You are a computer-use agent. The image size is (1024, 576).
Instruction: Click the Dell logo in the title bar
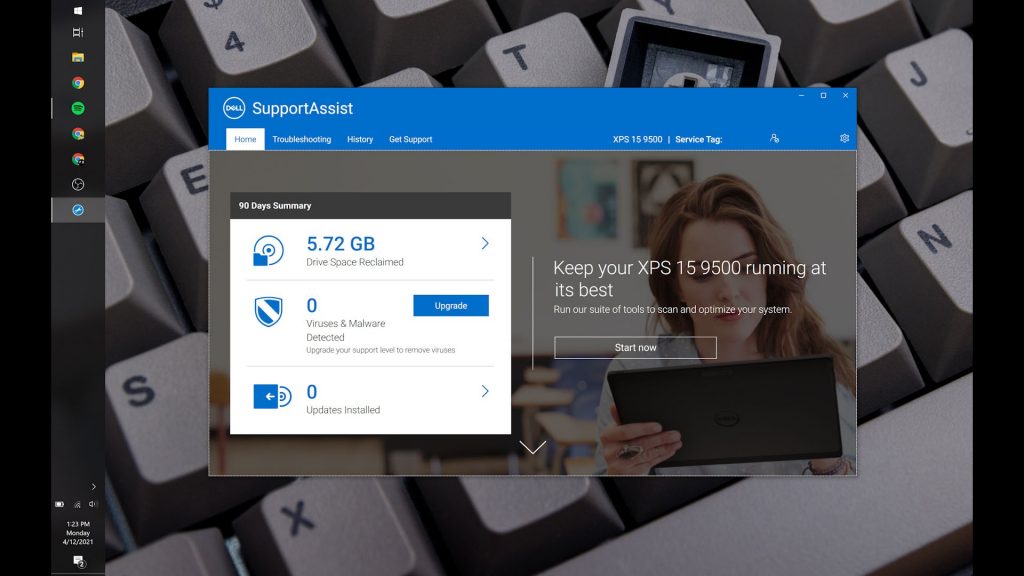(x=234, y=108)
